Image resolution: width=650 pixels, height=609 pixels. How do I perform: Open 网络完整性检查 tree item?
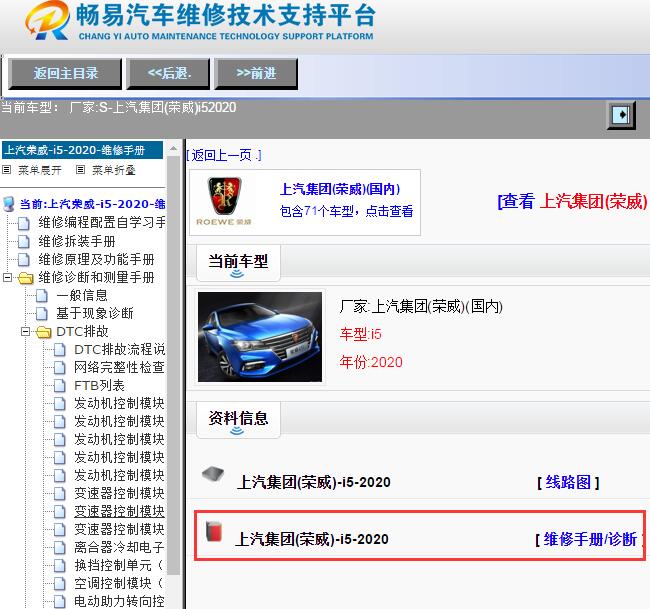[119, 367]
